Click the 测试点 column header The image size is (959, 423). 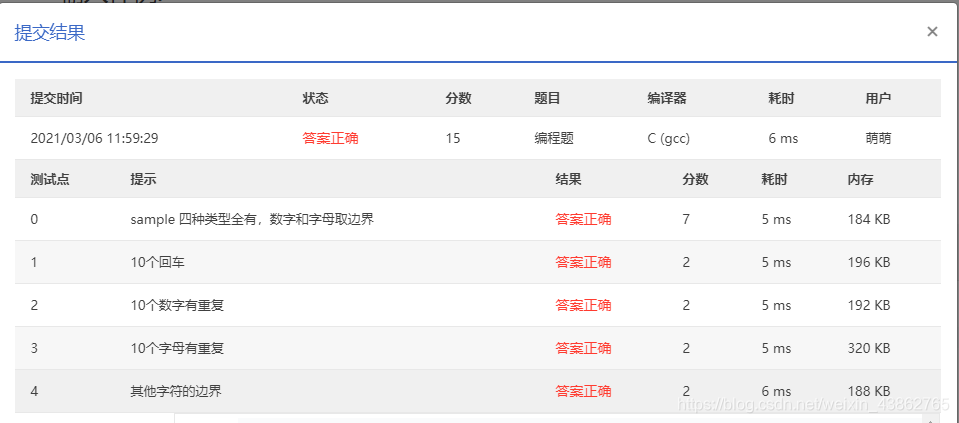point(50,179)
